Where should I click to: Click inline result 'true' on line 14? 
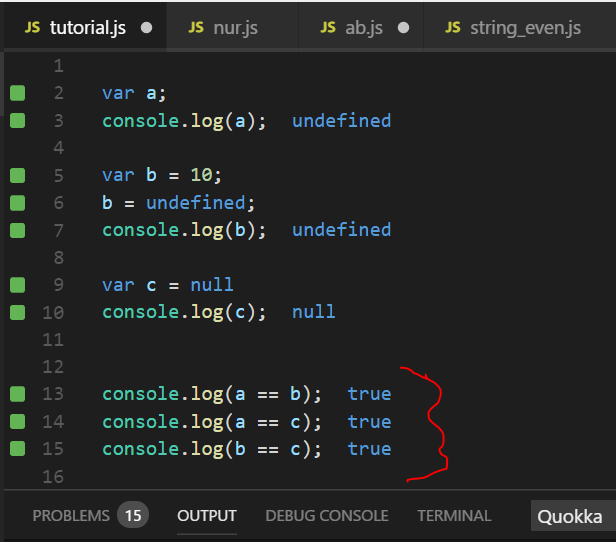[x=369, y=422]
